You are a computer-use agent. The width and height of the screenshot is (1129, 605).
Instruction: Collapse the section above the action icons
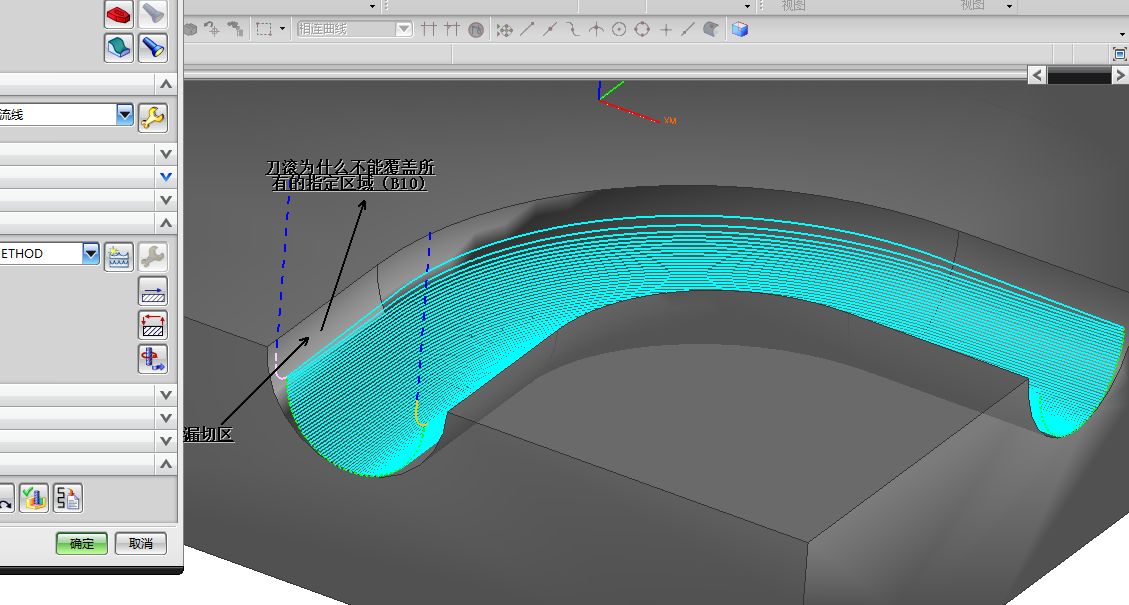[166, 464]
